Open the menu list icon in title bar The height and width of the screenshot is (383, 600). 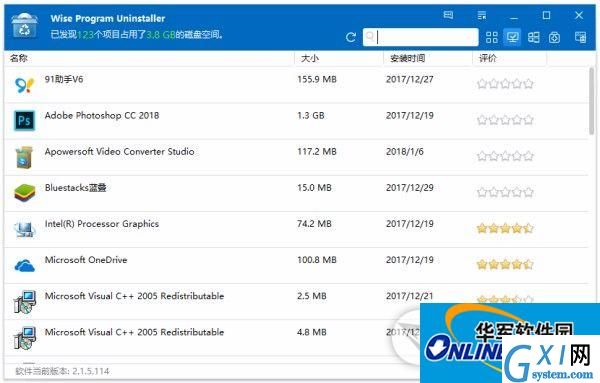tap(482, 15)
